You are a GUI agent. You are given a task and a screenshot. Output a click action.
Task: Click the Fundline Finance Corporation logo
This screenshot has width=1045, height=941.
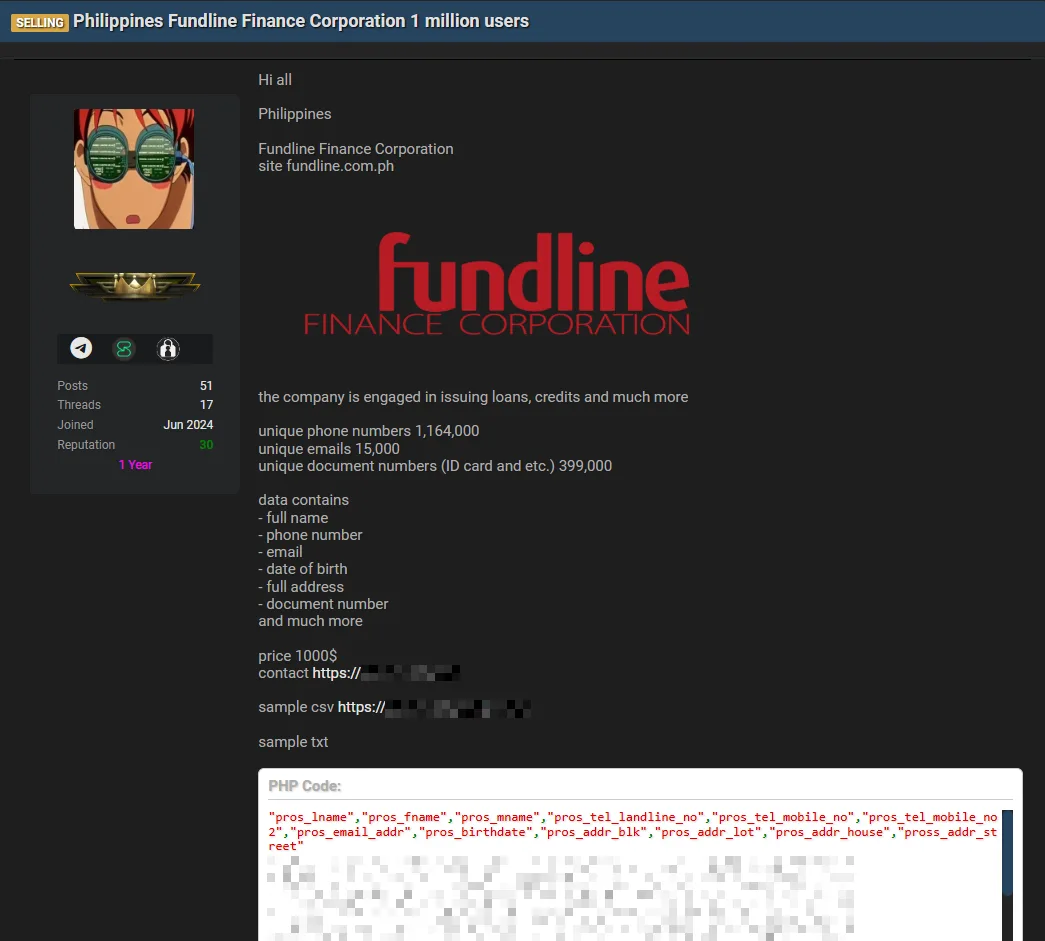[494, 283]
